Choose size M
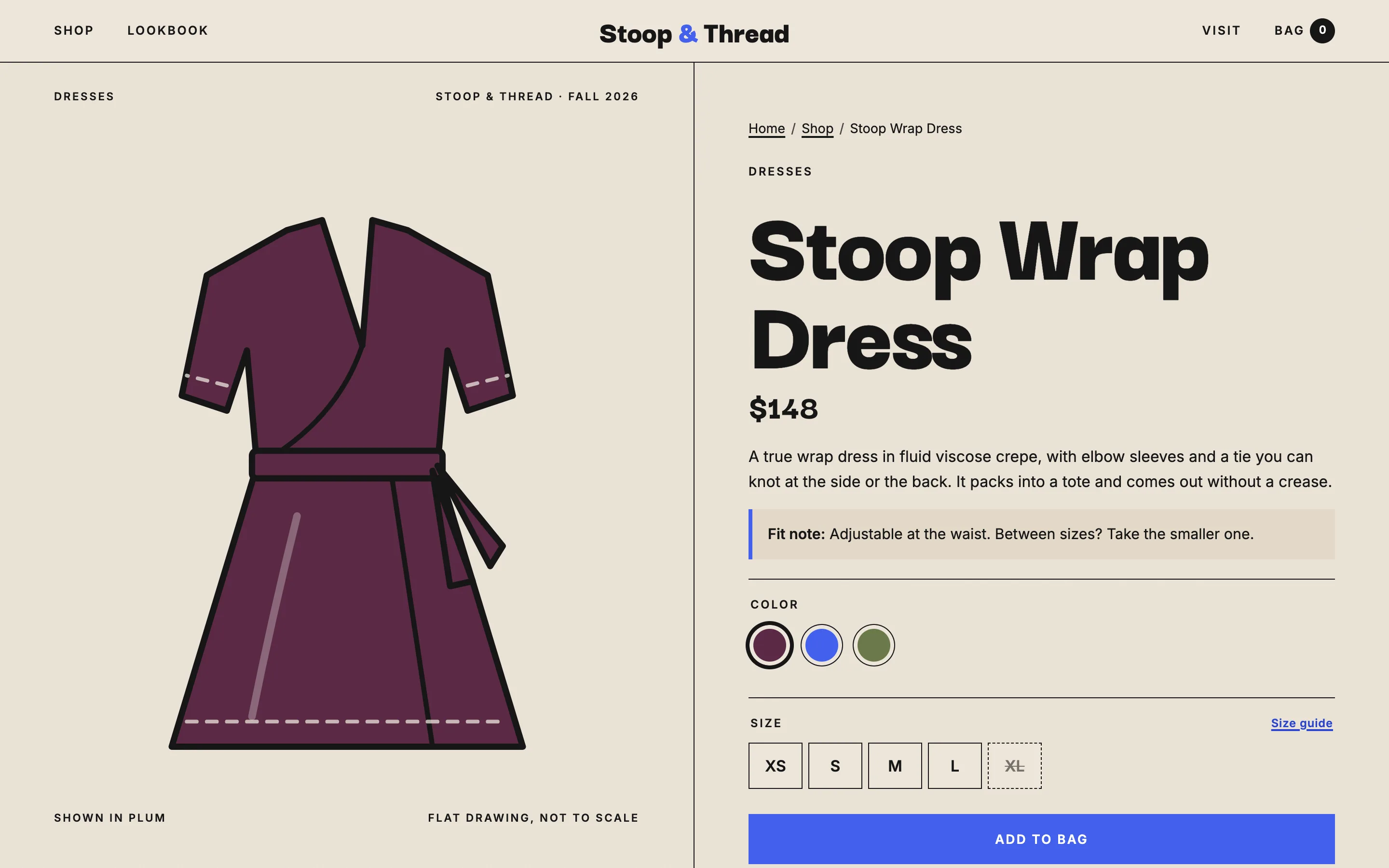The image size is (1389, 868). click(895, 766)
